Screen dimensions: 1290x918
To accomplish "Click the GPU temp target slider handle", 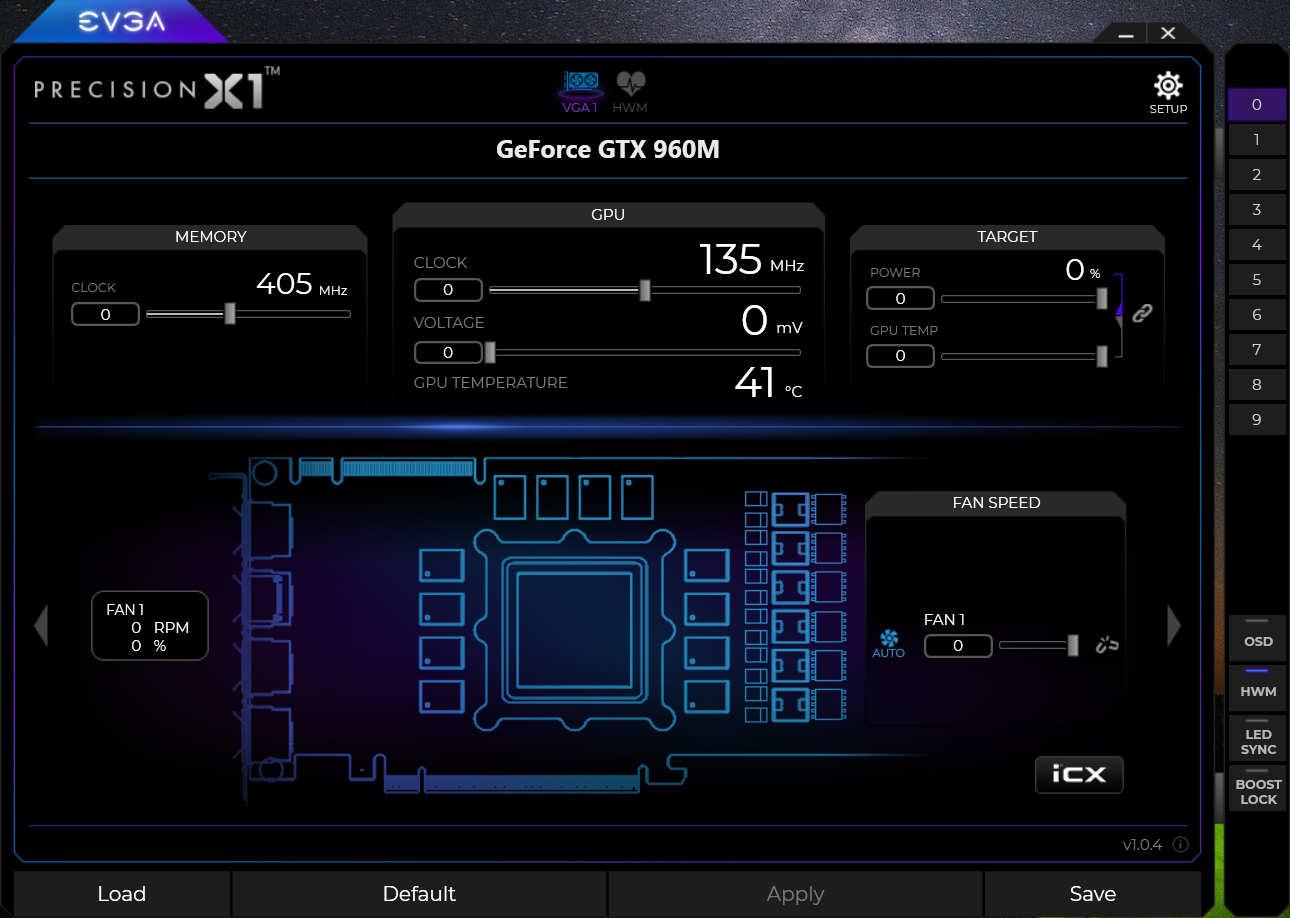I will [1102, 355].
